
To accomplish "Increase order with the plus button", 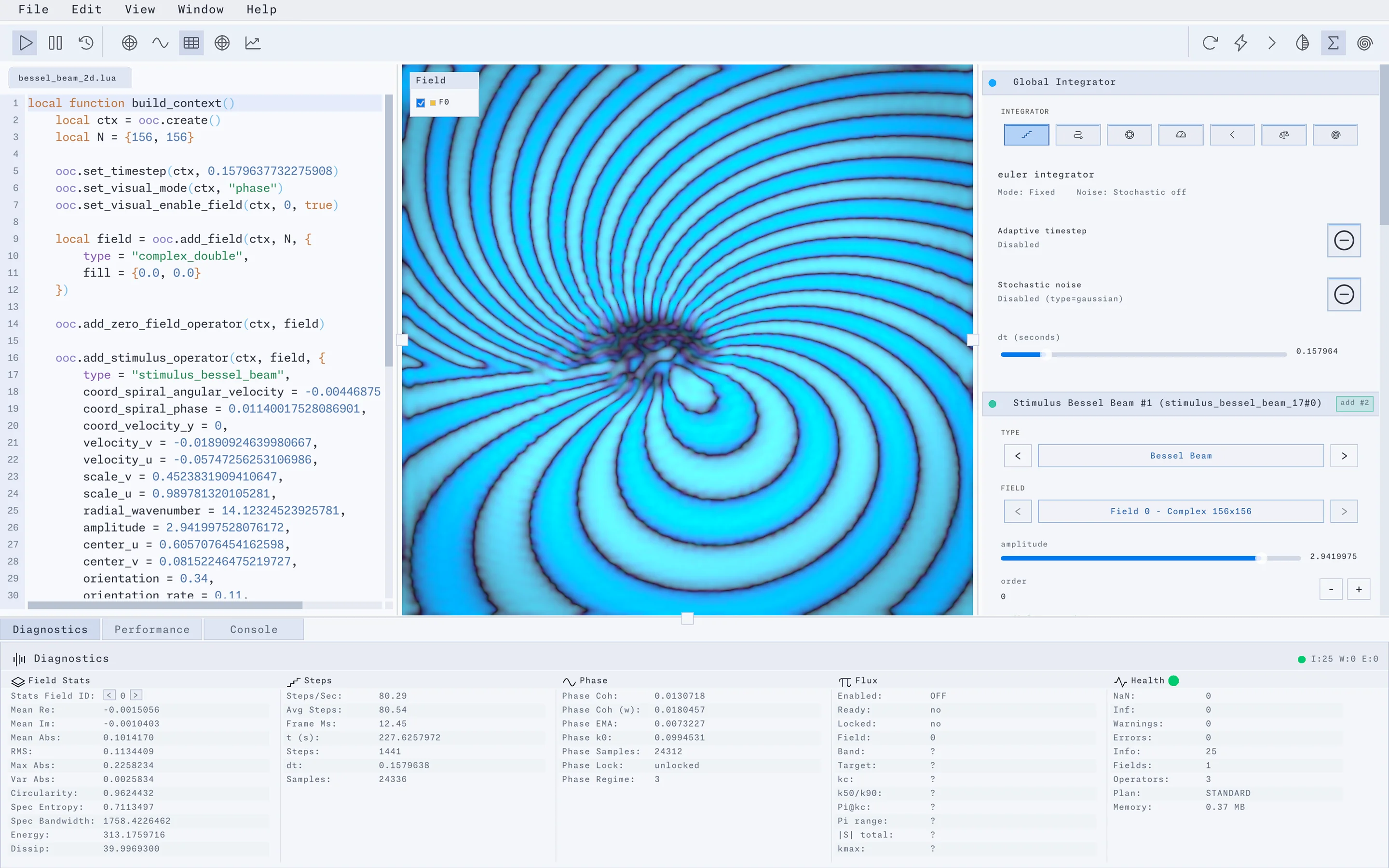I will [1359, 590].
